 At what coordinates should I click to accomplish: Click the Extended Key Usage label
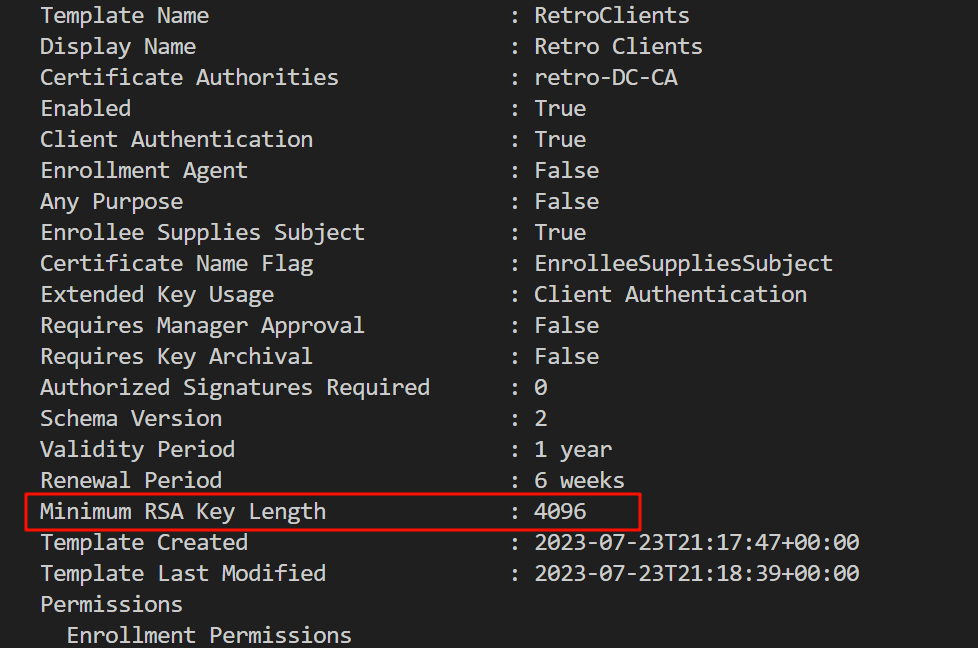click(156, 295)
